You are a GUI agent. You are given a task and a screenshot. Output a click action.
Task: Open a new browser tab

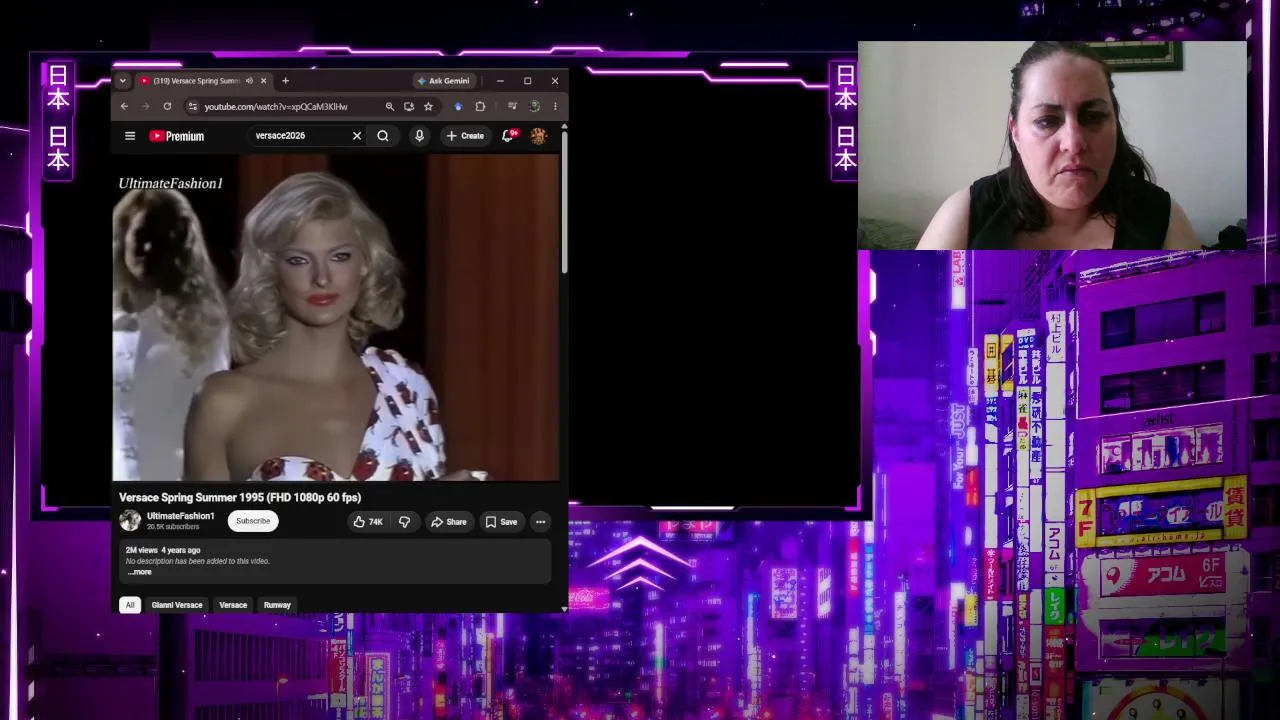click(285, 81)
